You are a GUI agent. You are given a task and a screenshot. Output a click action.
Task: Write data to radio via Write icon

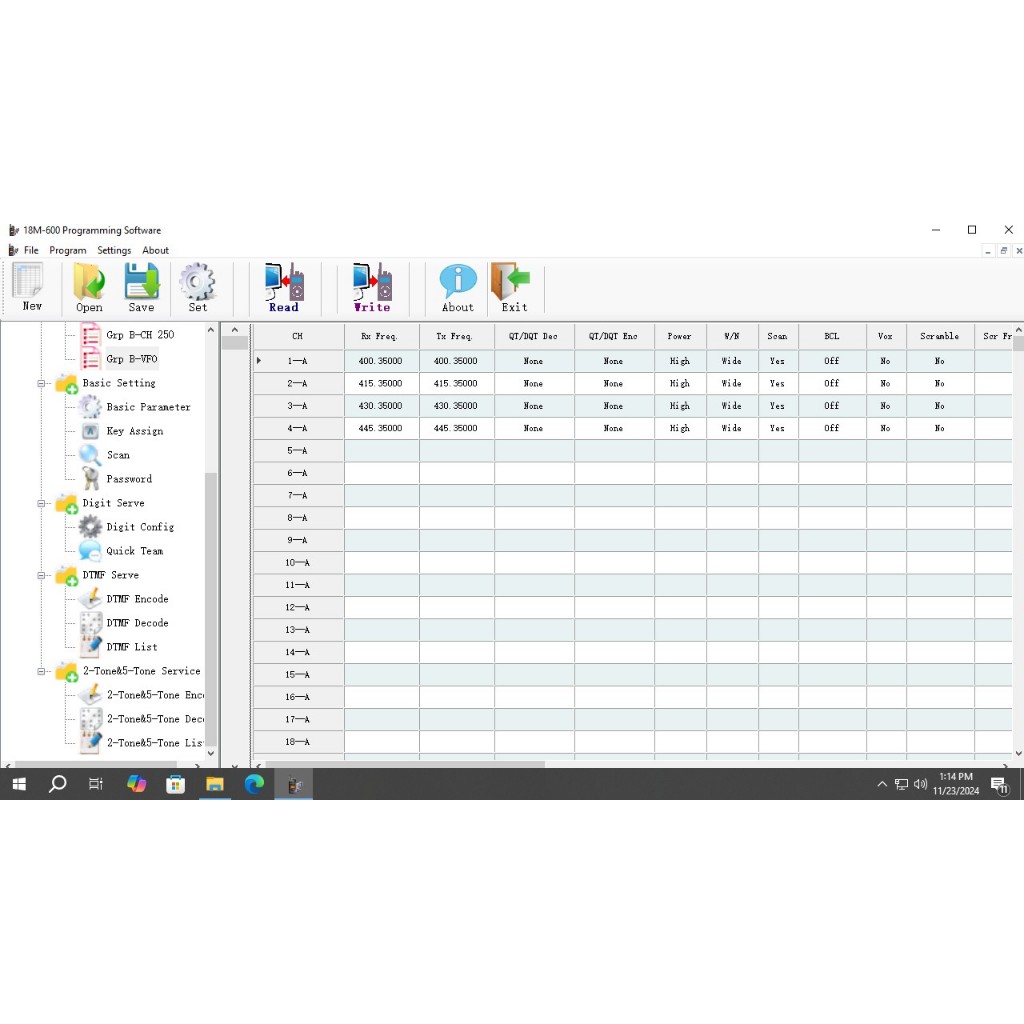point(372,287)
